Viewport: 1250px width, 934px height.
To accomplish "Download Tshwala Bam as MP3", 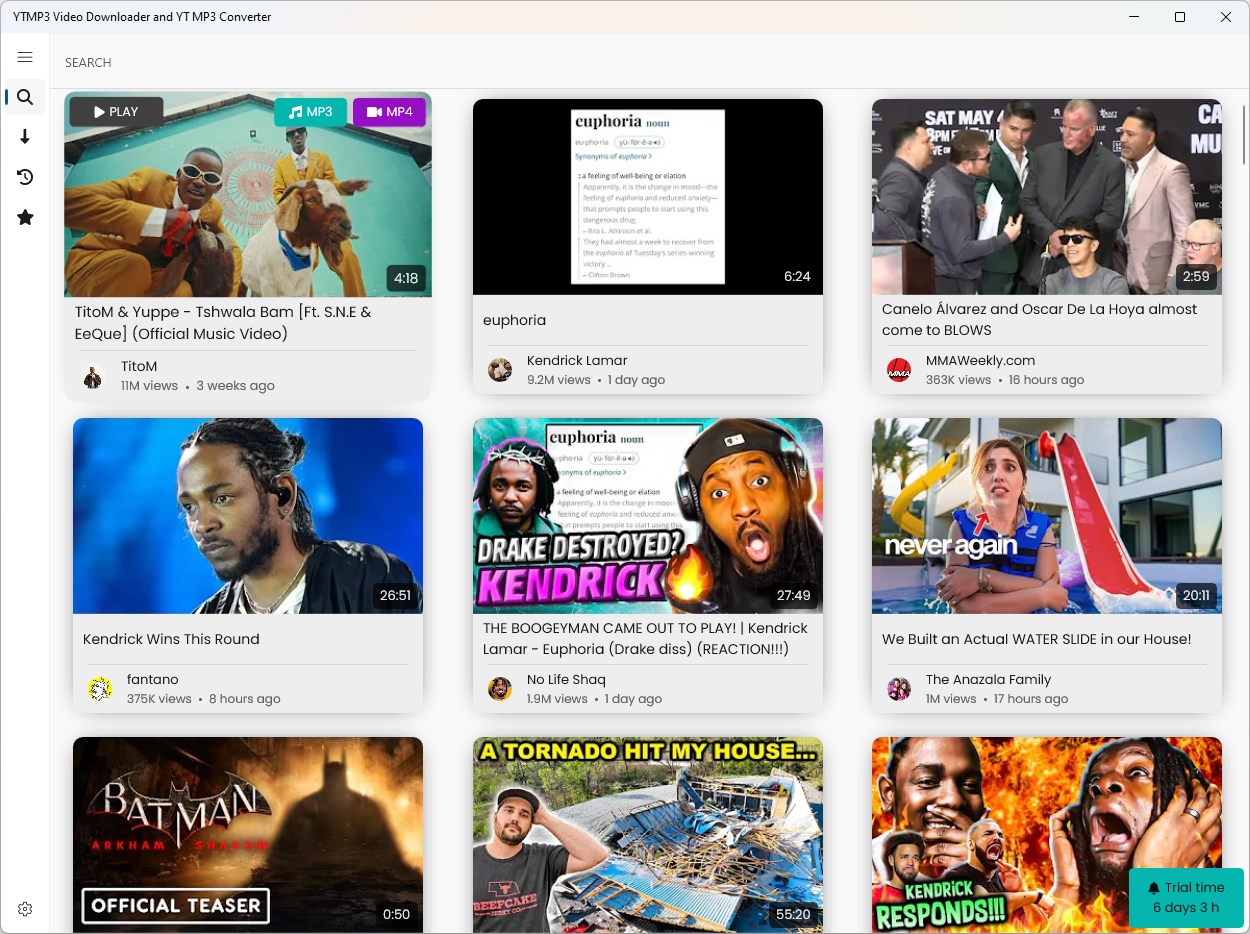I will coord(311,112).
